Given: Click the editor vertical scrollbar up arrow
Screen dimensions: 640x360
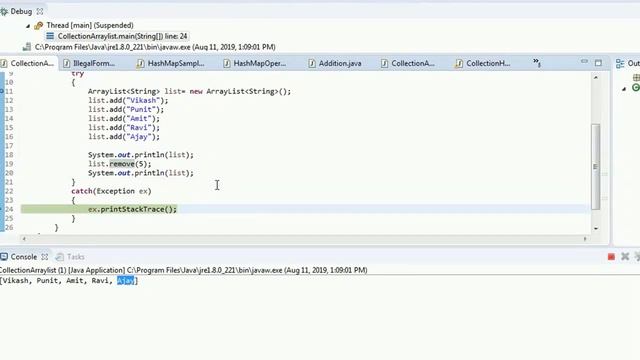Looking at the screenshot, I should 596,77.
